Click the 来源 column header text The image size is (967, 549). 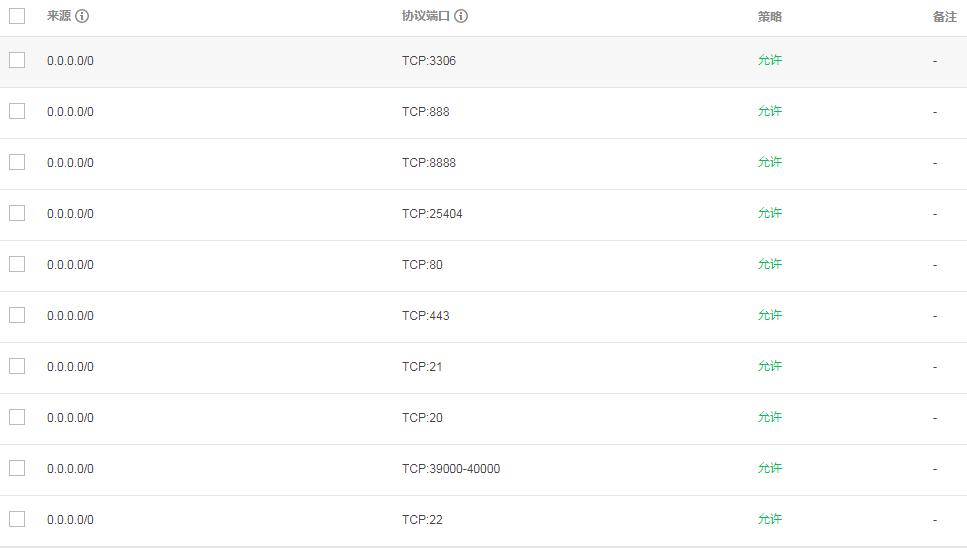[x=59, y=16]
